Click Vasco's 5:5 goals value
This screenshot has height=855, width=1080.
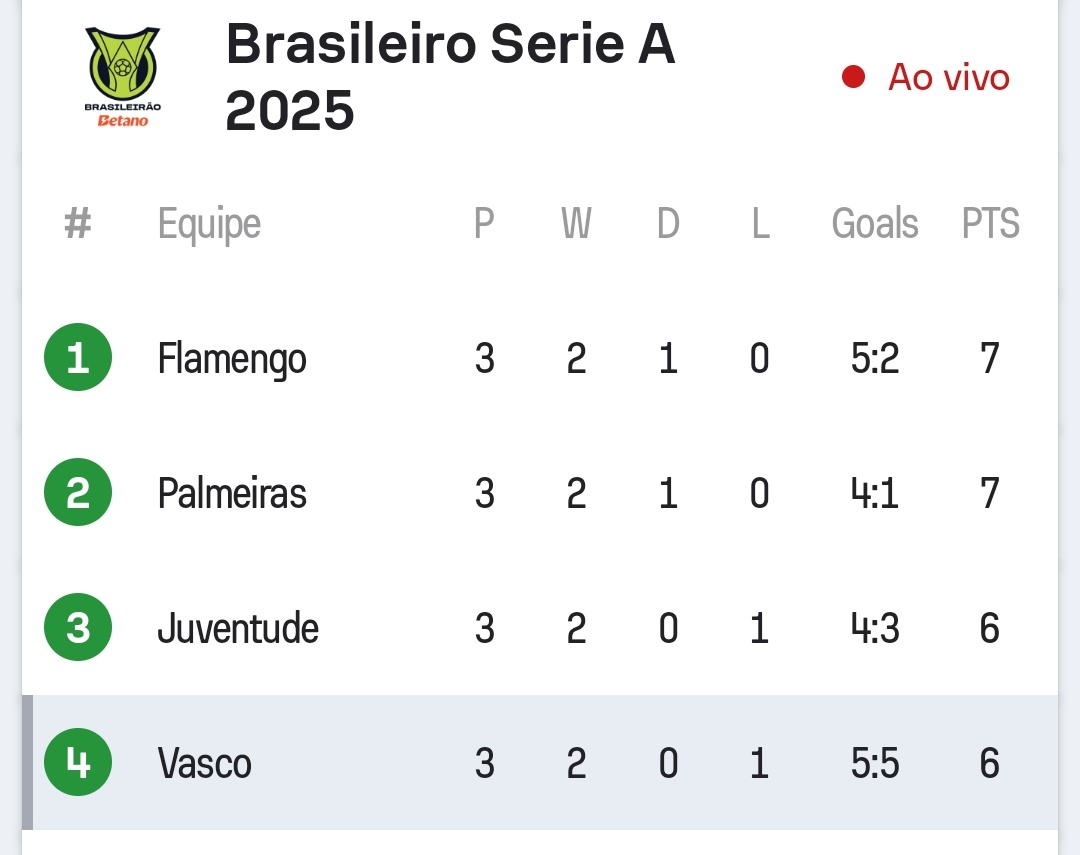click(x=875, y=764)
